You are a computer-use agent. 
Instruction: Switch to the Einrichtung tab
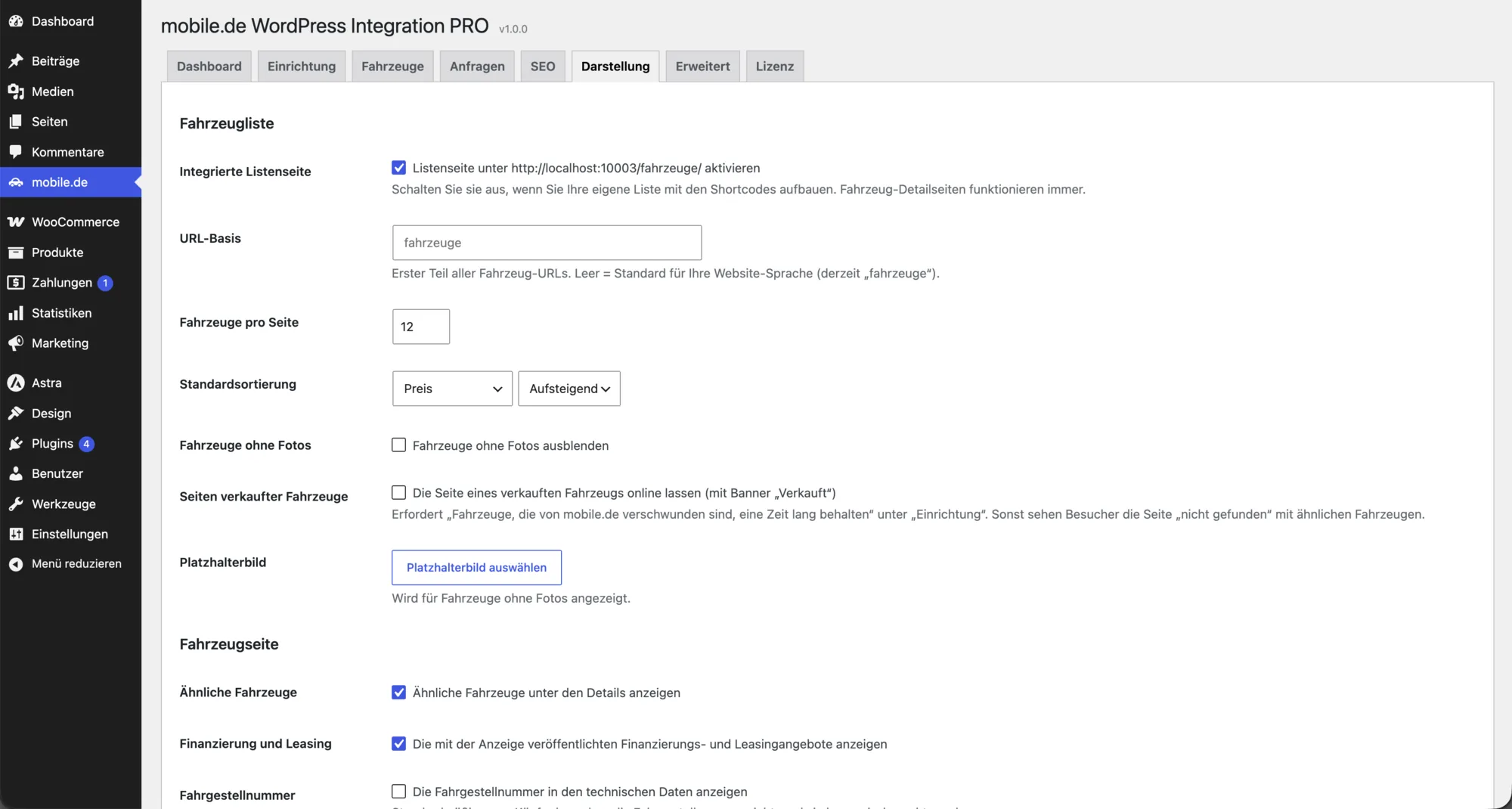click(x=302, y=67)
